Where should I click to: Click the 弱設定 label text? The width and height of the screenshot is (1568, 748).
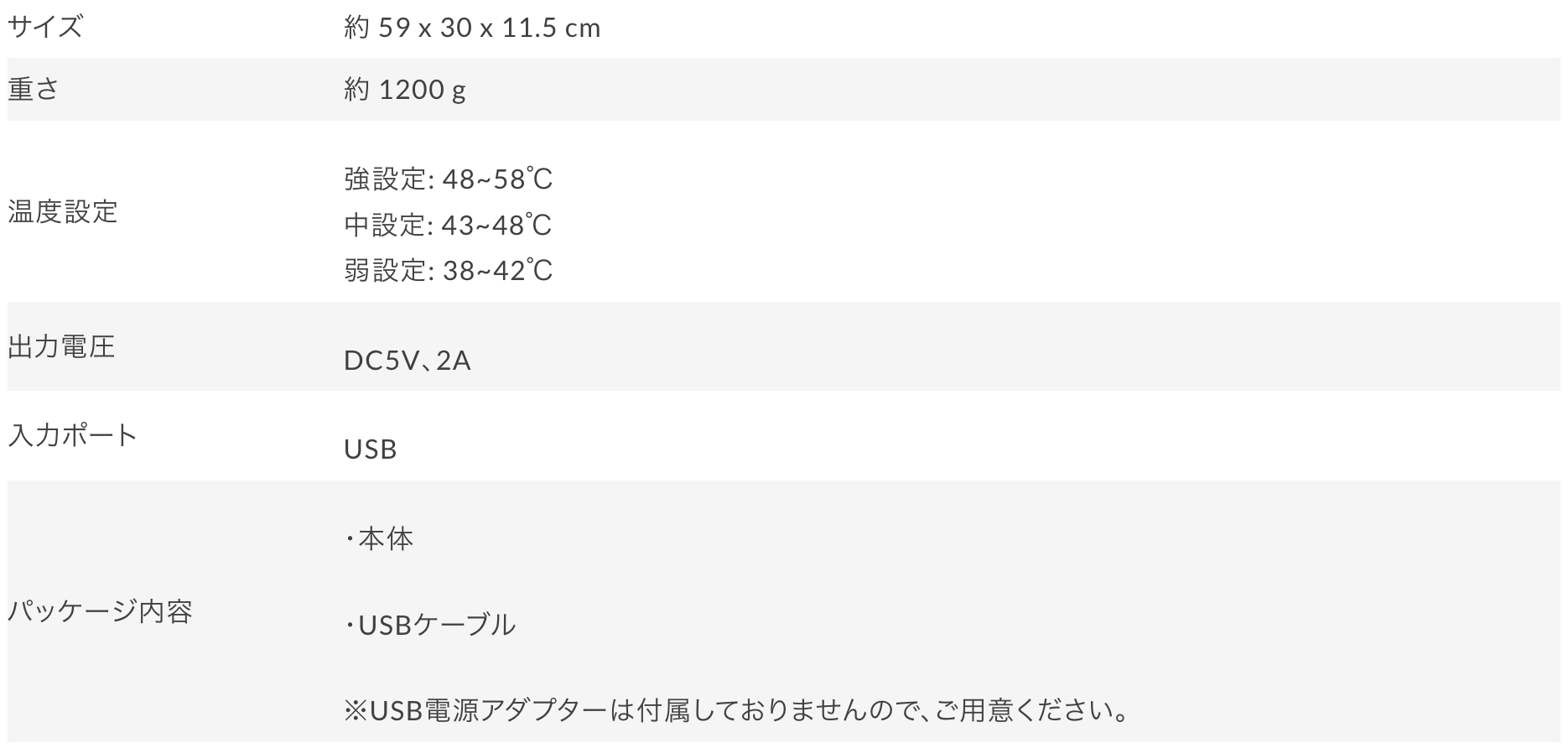(386, 270)
